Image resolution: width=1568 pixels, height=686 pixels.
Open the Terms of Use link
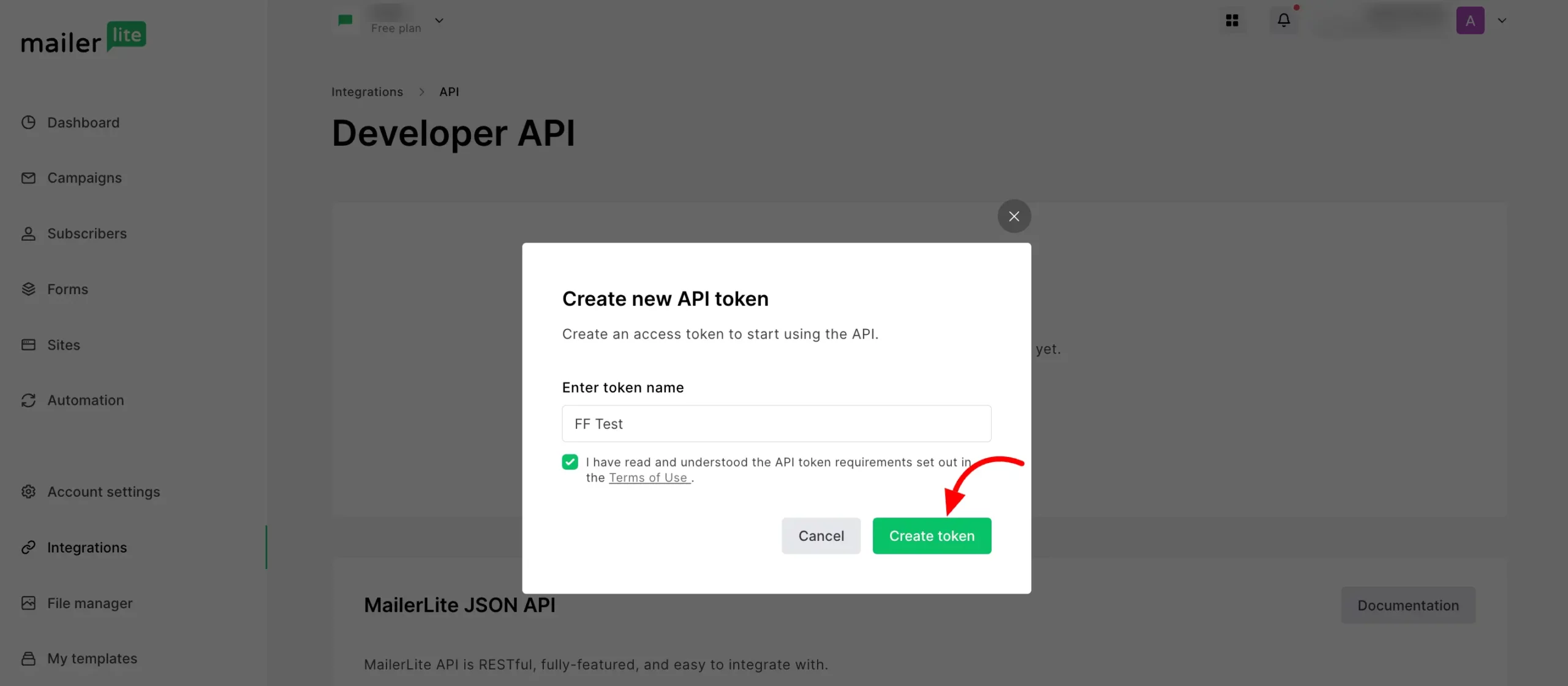[x=648, y=478]
